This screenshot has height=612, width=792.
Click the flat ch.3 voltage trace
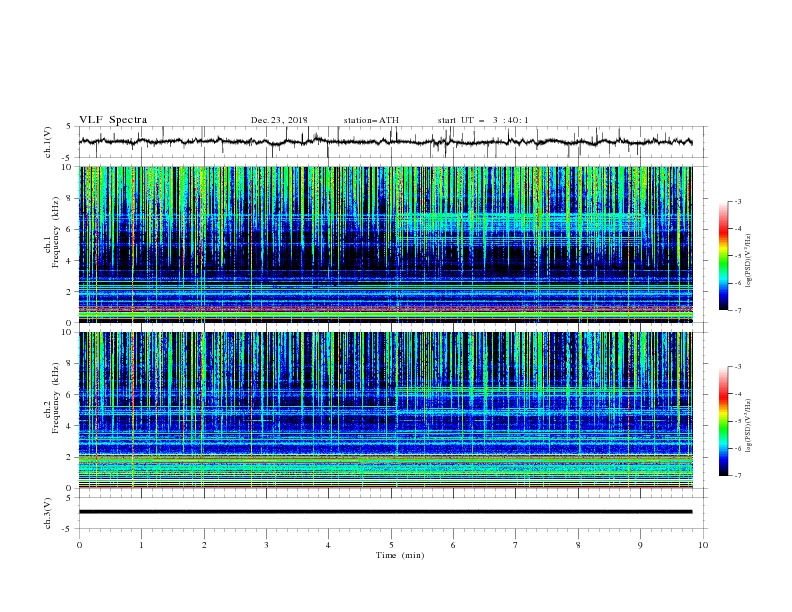click(x=385, y=512)
